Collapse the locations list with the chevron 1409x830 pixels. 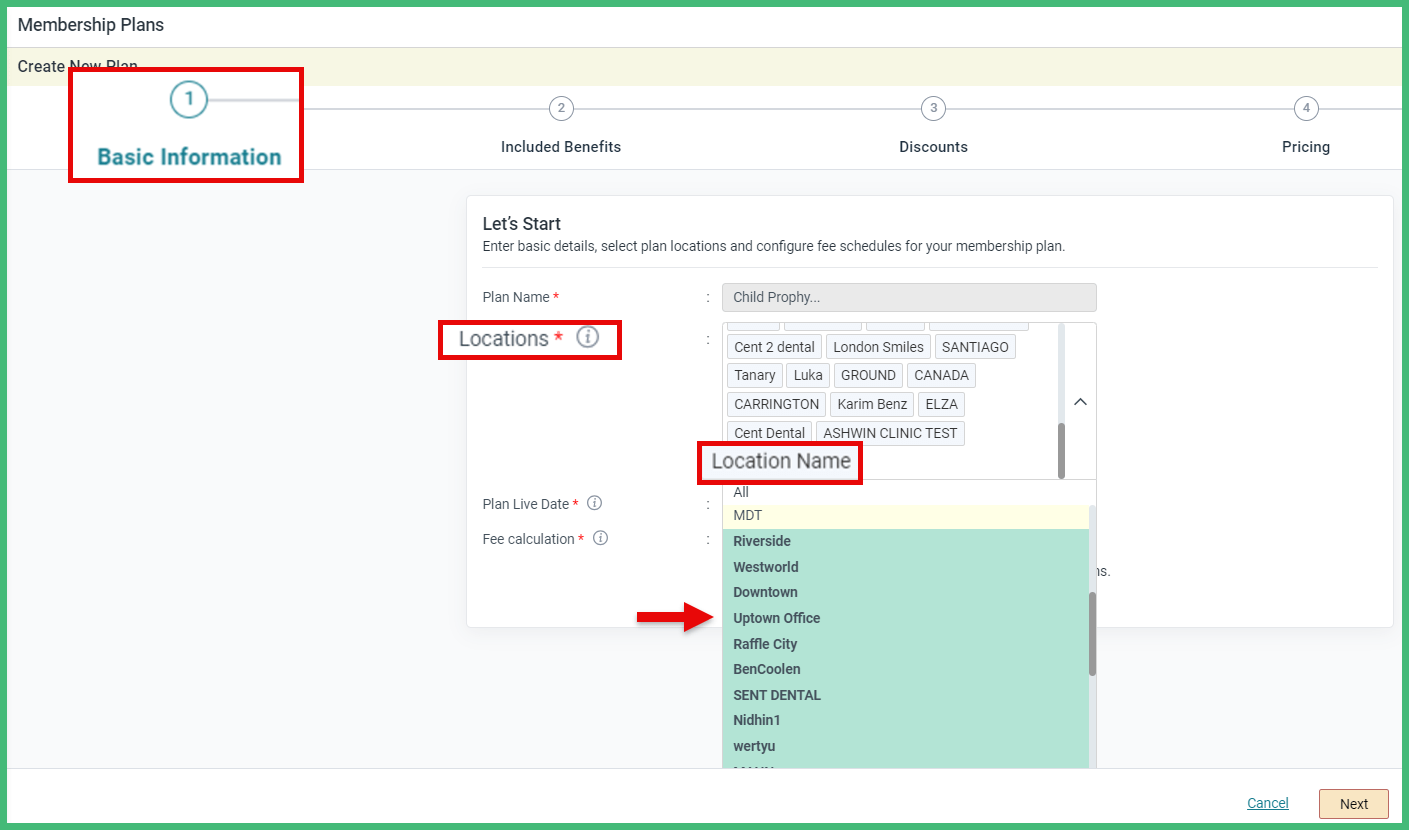[1079, 400]
